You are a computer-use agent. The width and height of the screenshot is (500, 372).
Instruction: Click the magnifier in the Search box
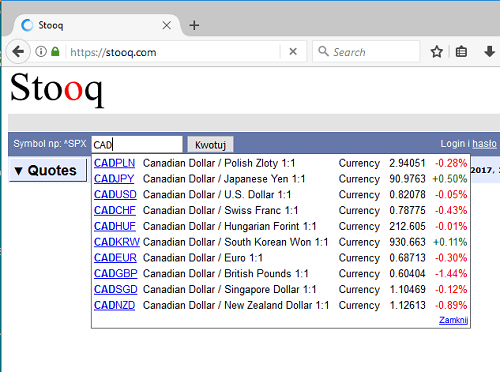[x=323, y=51]
